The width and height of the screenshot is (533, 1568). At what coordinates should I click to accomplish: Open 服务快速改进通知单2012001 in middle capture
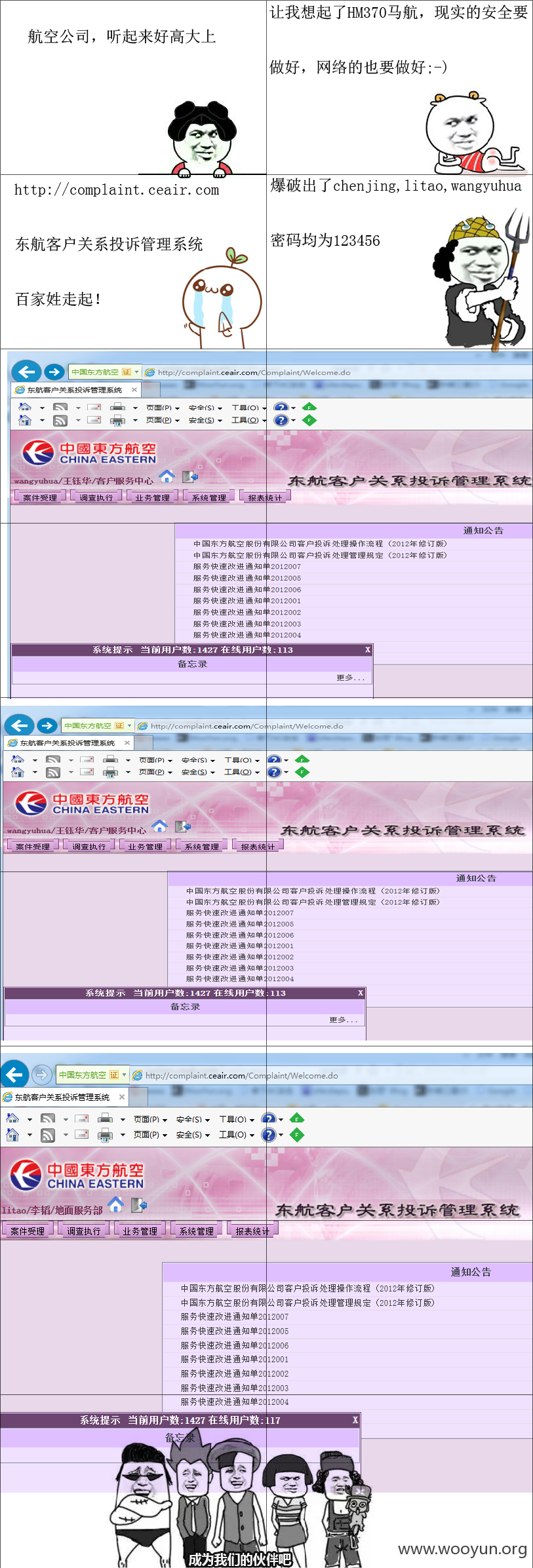(240, 946)
